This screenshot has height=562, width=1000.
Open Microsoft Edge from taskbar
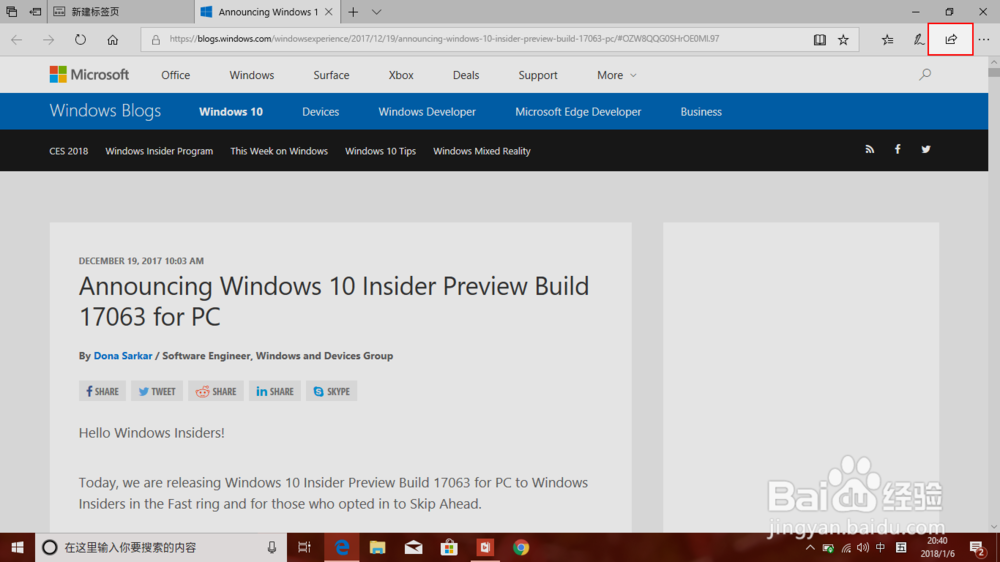pos(342,547)
